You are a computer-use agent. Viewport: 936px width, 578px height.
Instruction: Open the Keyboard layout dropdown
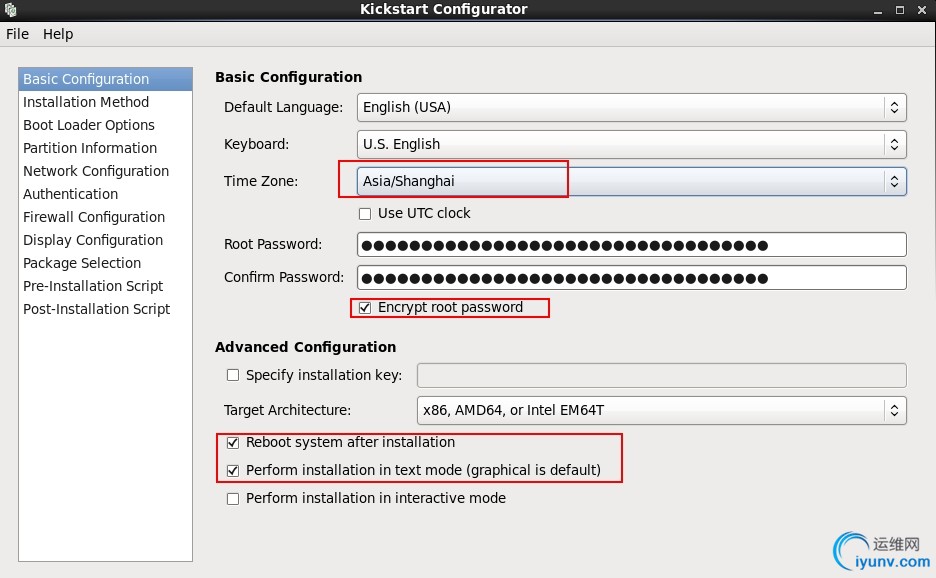(631, 144)
